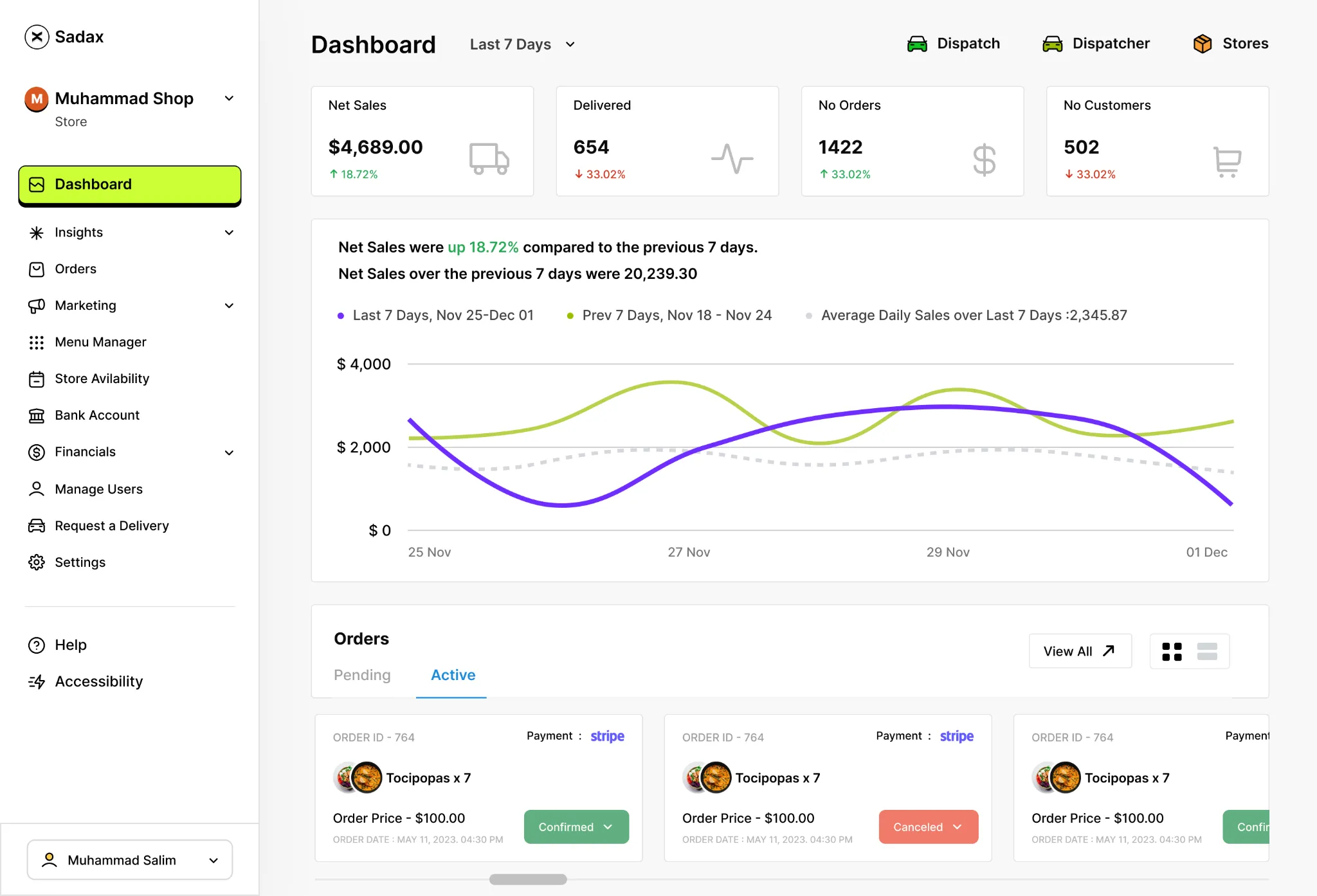This screenshot has width=1317, height=896.
Task: Open the Confirmed order status dropdown
Action: pyautogui.click(x=576, y=827)
